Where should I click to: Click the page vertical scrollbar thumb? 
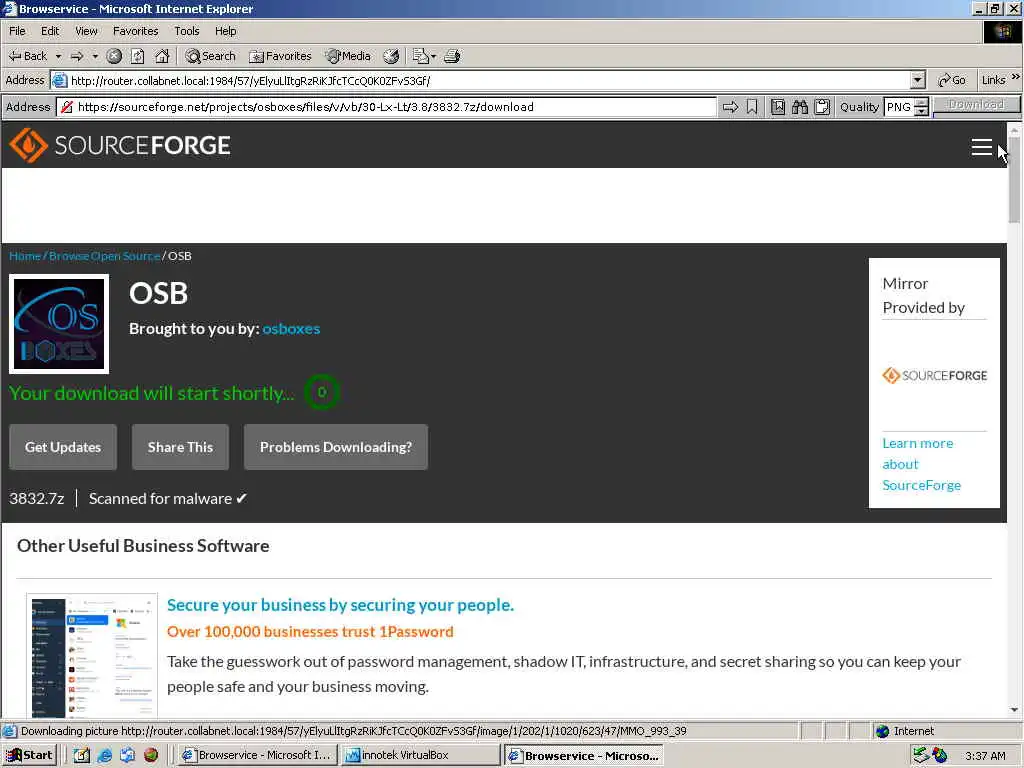tap(1014, 179)
